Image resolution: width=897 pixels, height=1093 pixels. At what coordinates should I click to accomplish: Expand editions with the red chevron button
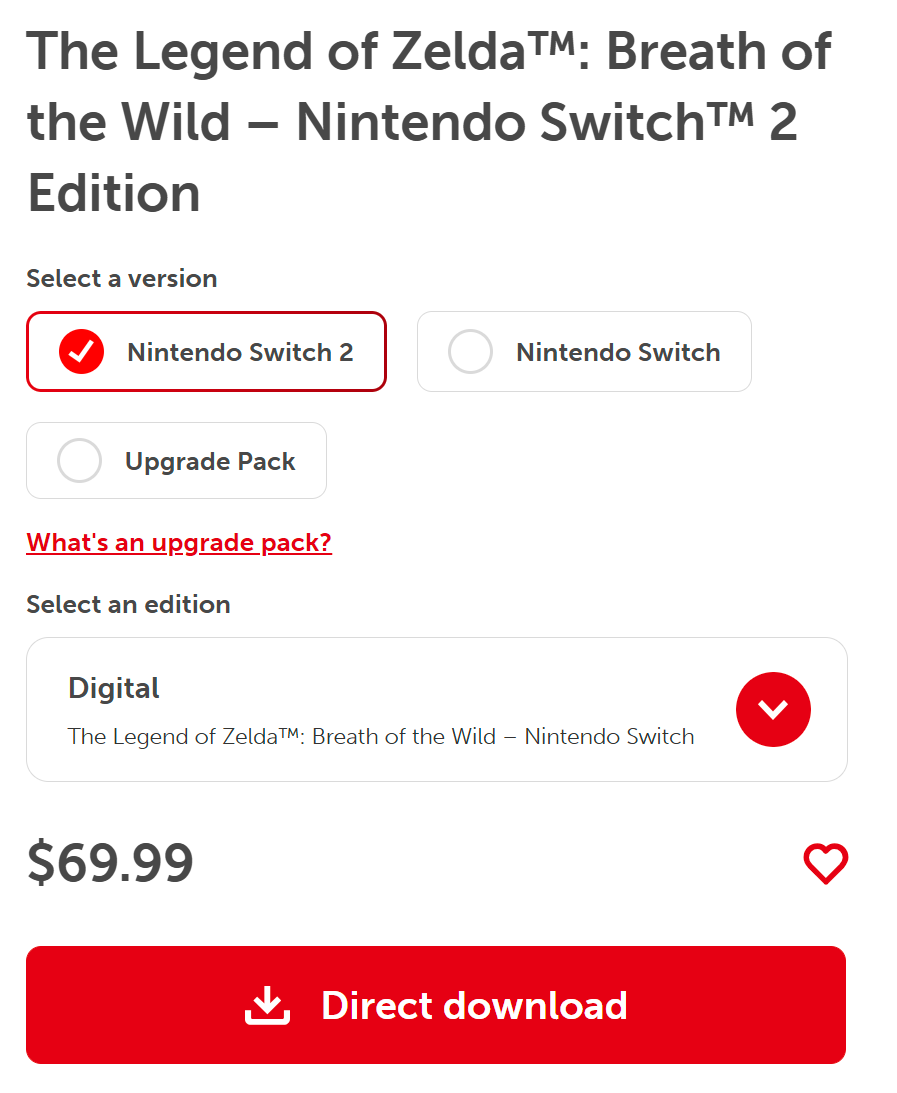click(773, 709)
